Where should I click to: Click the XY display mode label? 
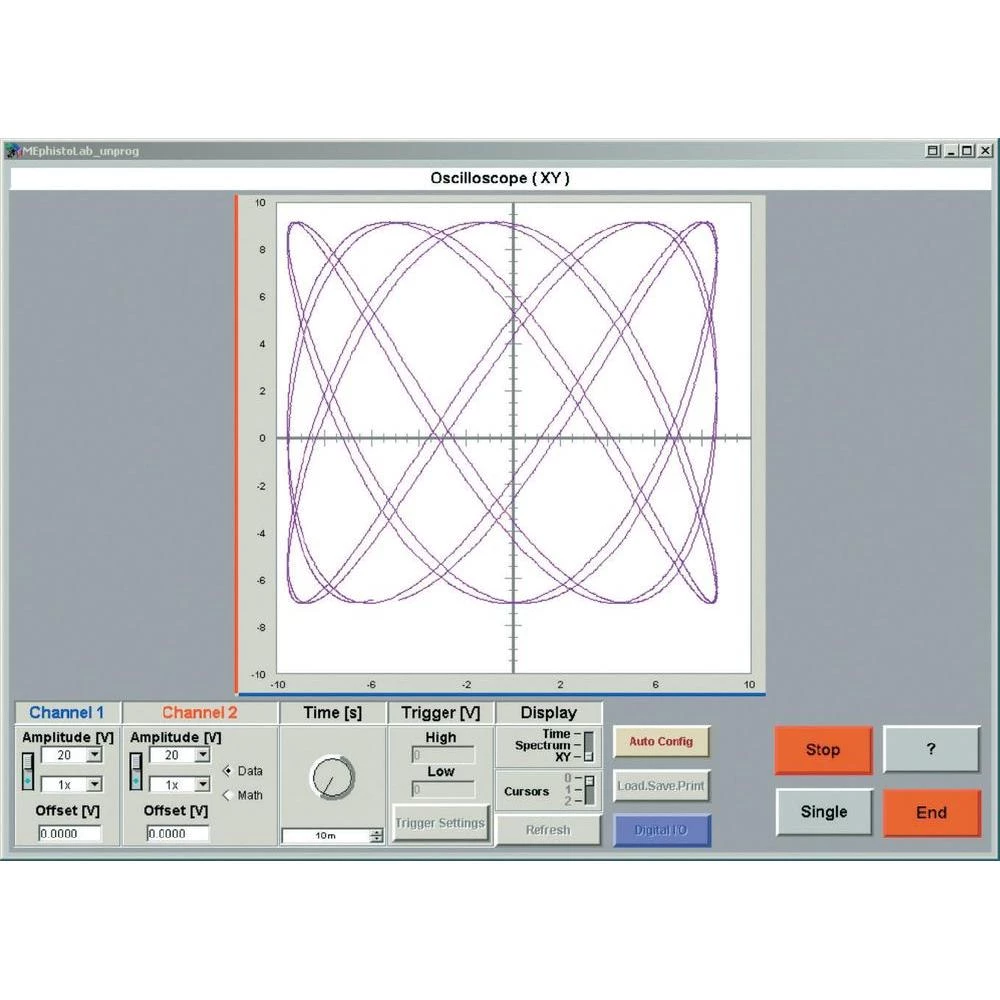pos(562,757)
